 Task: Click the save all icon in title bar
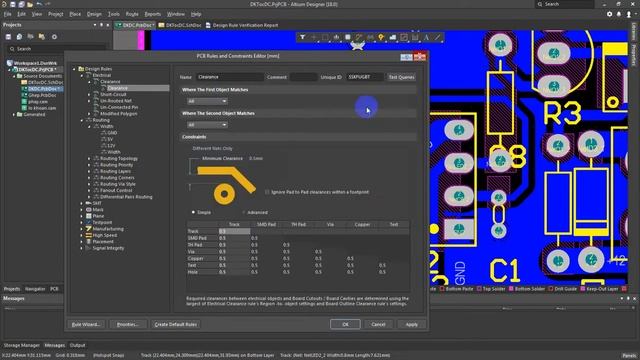(21, 4)
